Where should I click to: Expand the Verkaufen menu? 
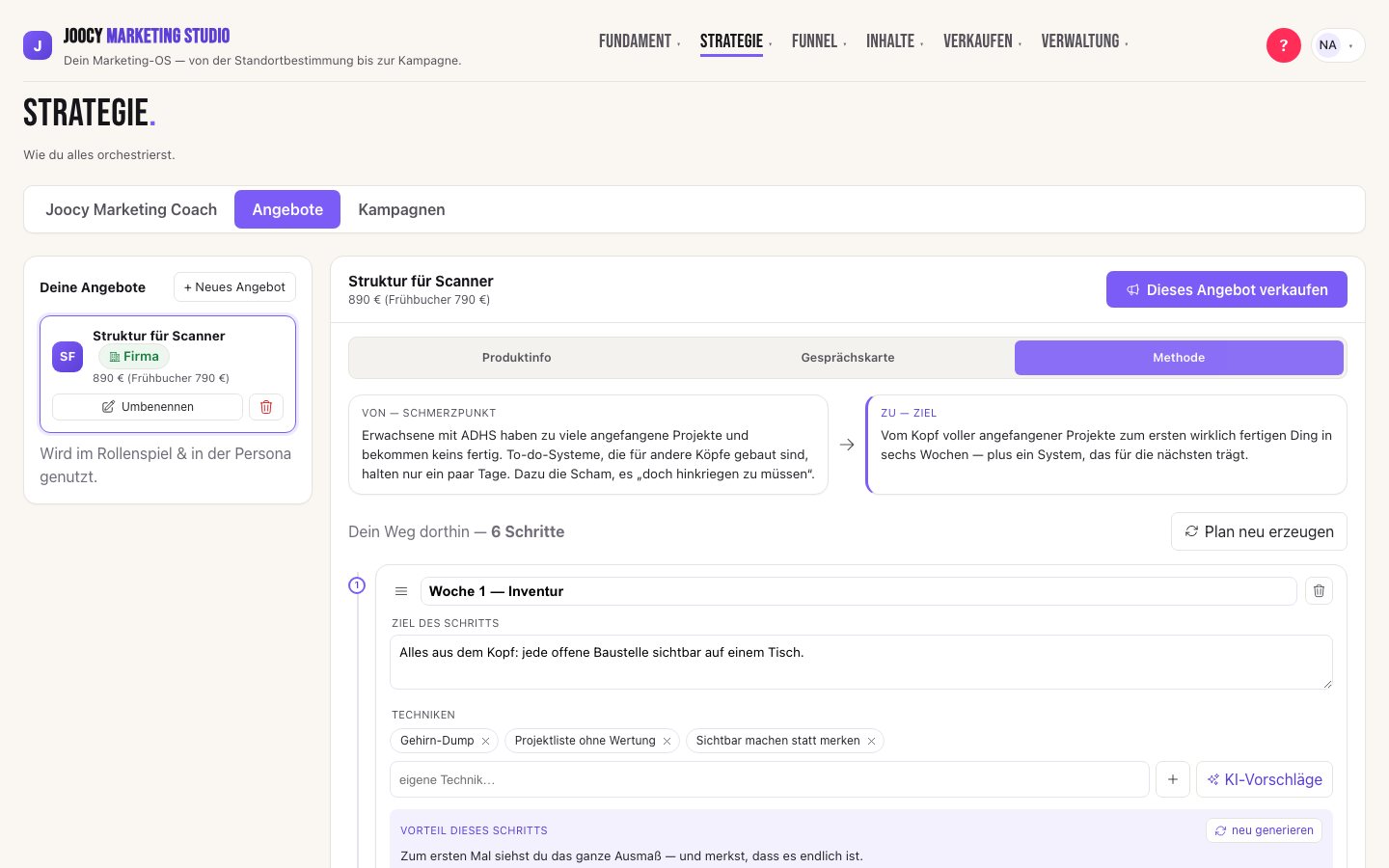[x=983, y=41]
